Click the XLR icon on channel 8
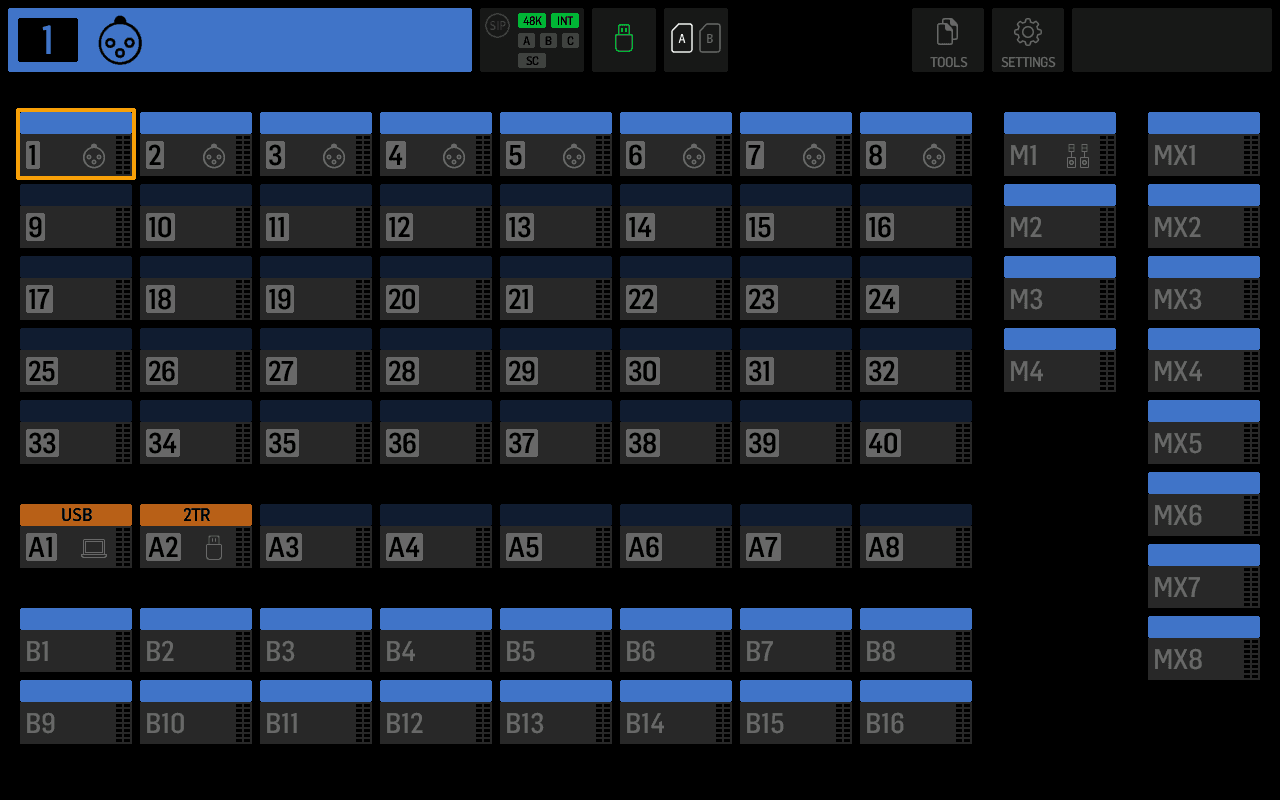Image resolution: width=1280 pixels, height=800 pixels. [934, 156]
